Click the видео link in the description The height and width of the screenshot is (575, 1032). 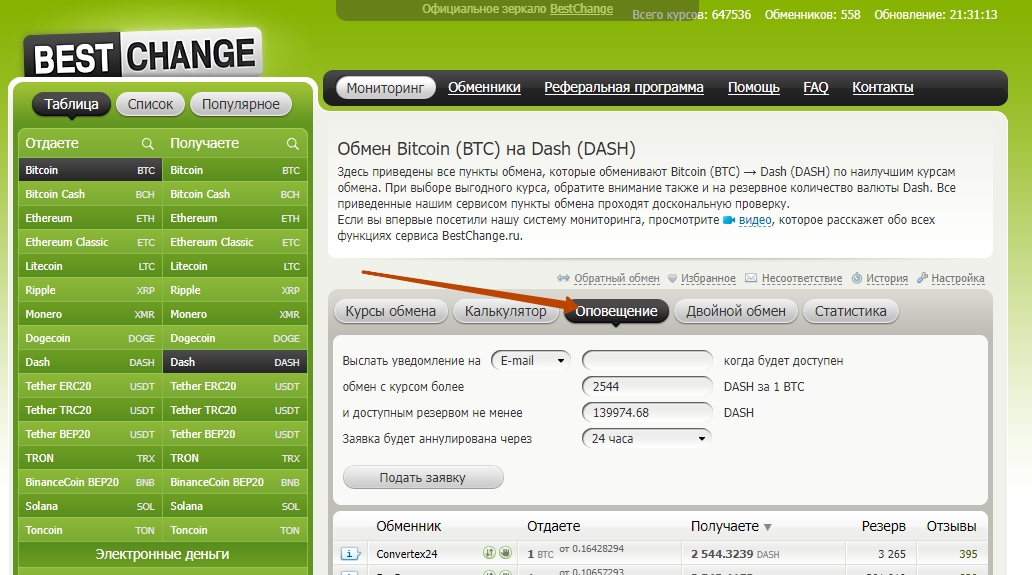click(755, 220)
